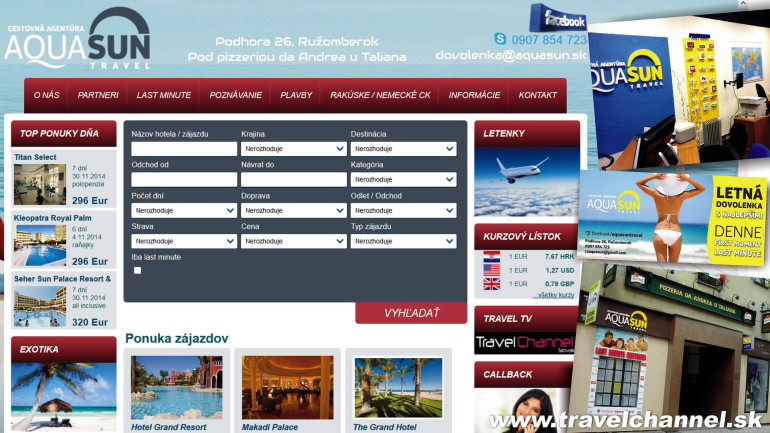Open the Titan Select thumbnail image
The height and width of the screenshot is (433, 770).
(40, 185)
